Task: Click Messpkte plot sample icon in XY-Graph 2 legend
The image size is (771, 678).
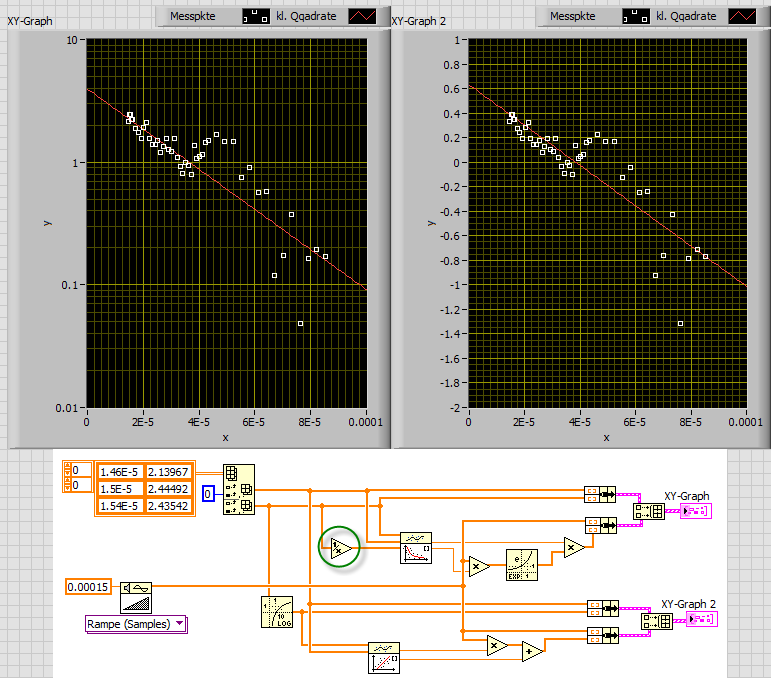Action: tap(636, 16)
